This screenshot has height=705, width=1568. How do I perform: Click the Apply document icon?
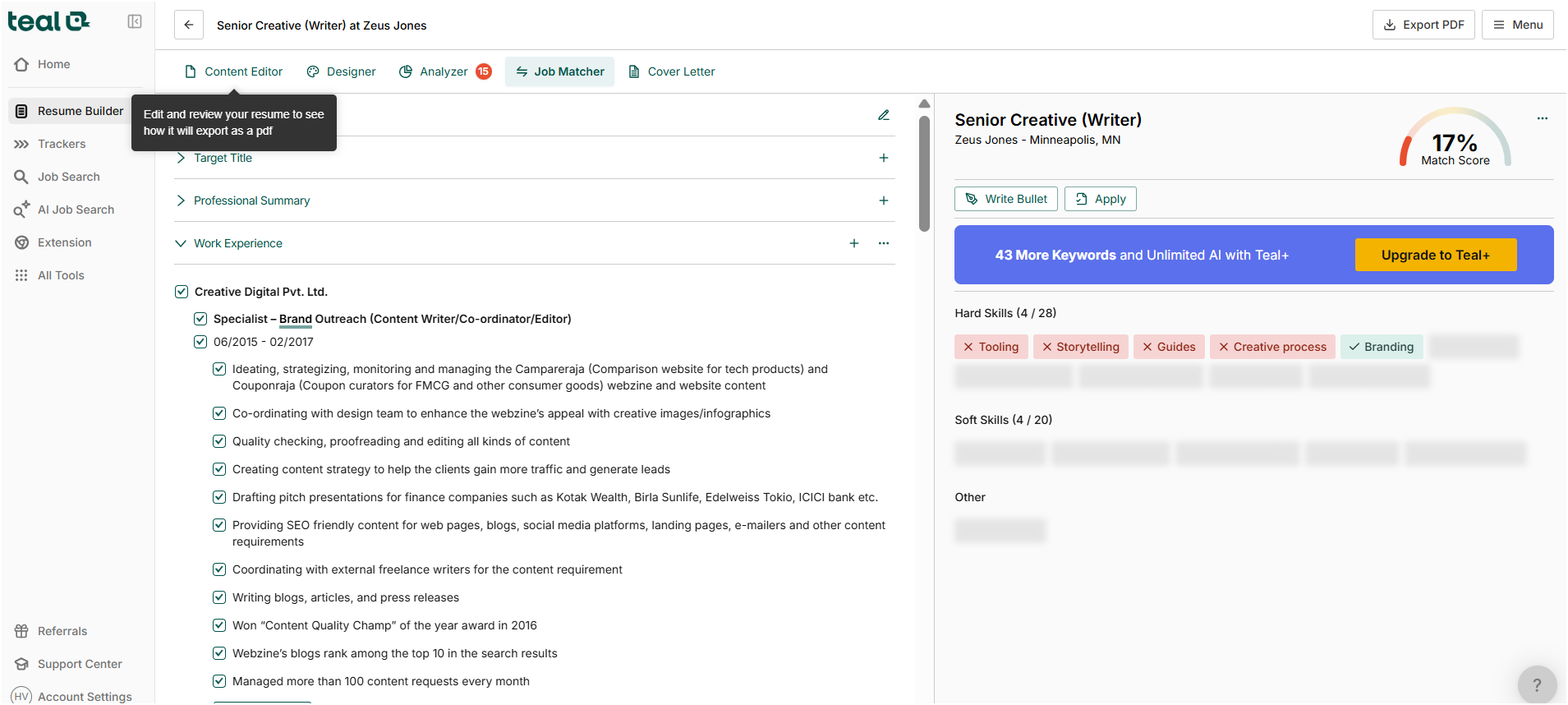point(1082,199)
